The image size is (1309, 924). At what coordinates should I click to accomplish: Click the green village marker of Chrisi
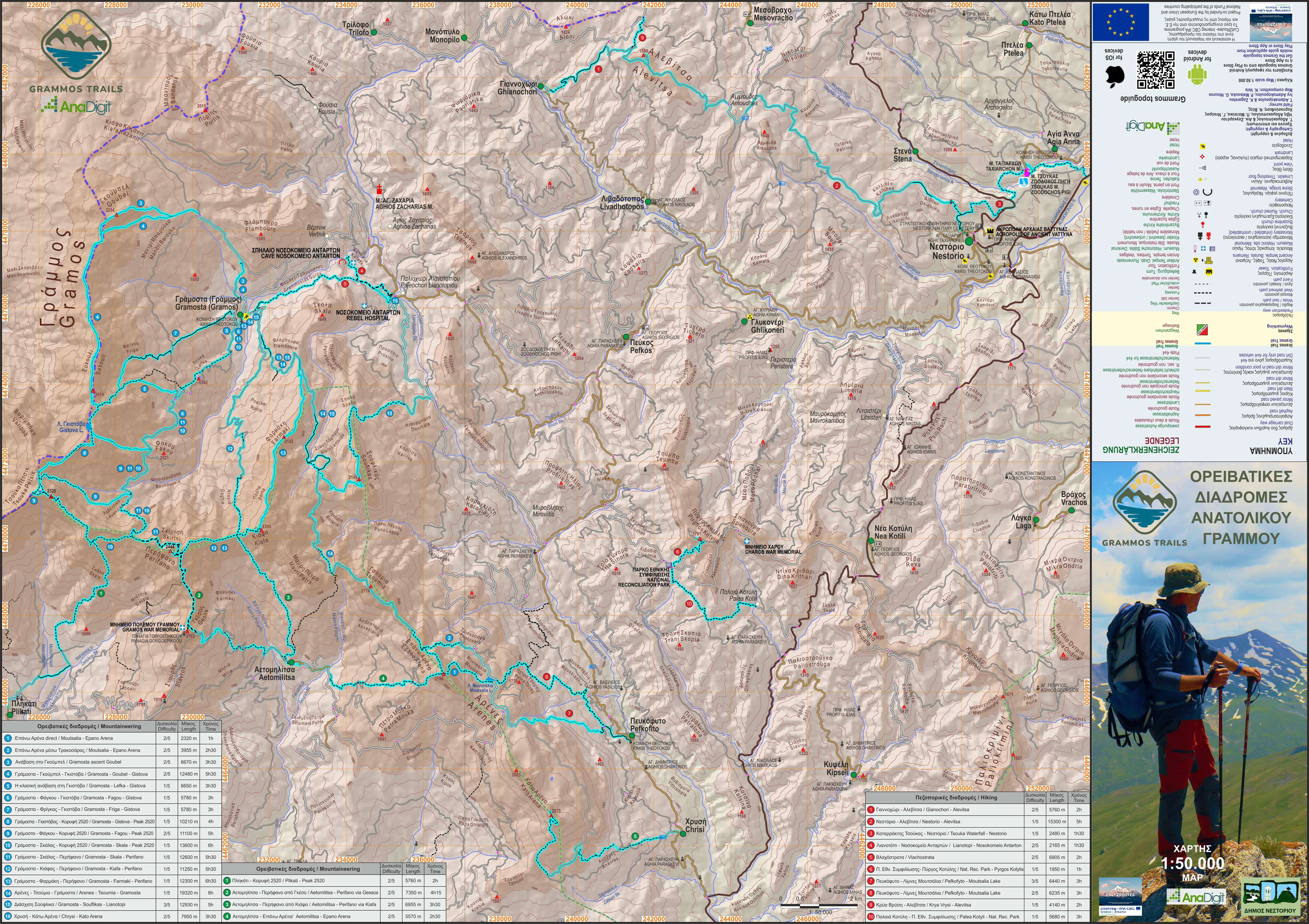point(682,833)
